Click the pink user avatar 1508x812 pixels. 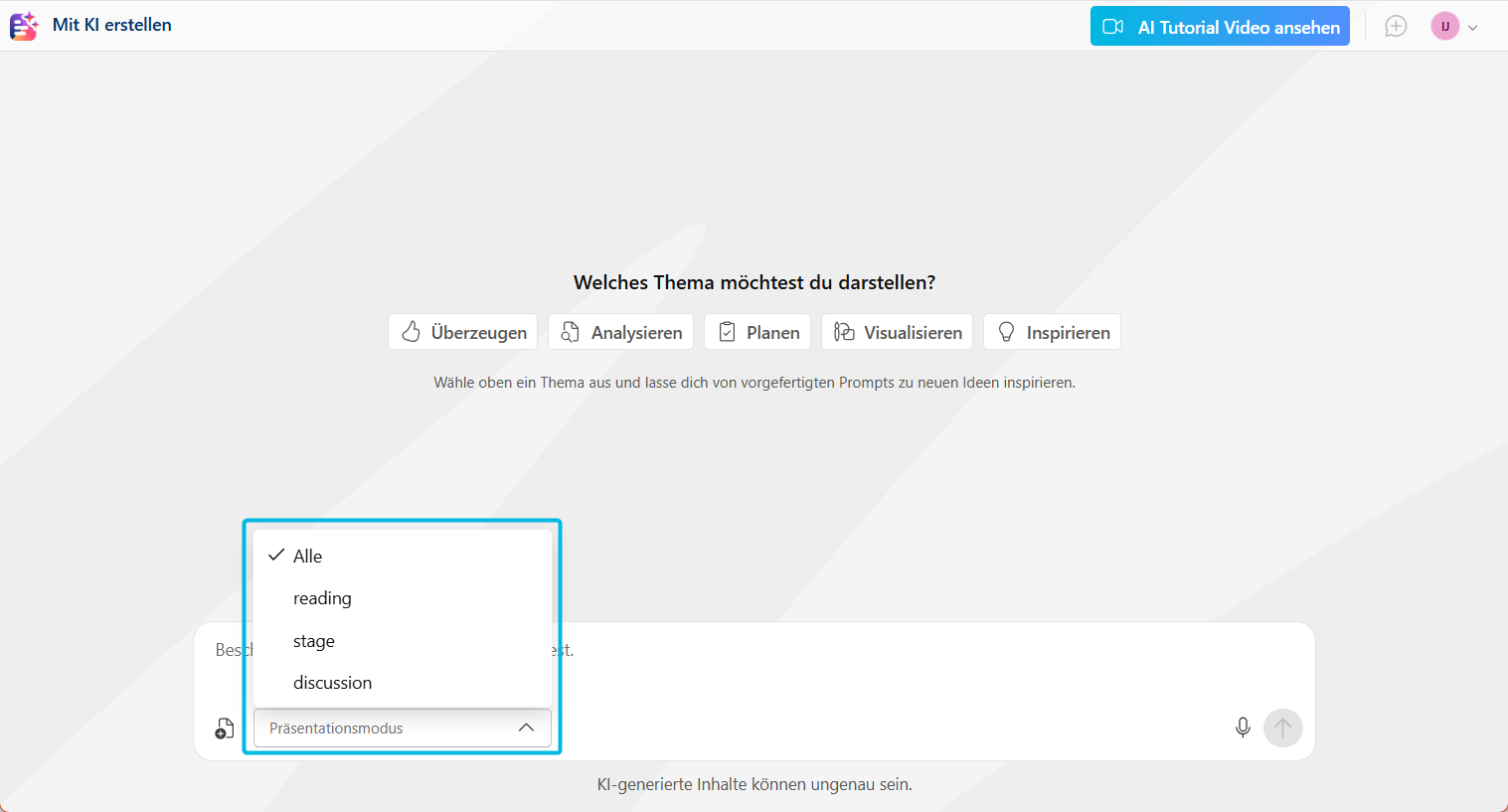pos(1444,27)
